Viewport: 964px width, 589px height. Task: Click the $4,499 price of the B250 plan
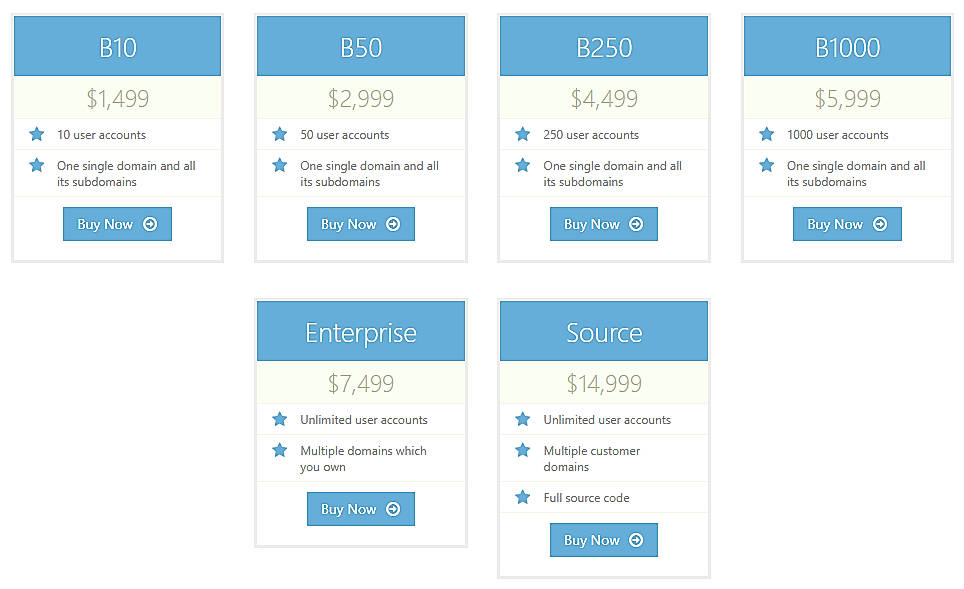click(x=603, y=98)
